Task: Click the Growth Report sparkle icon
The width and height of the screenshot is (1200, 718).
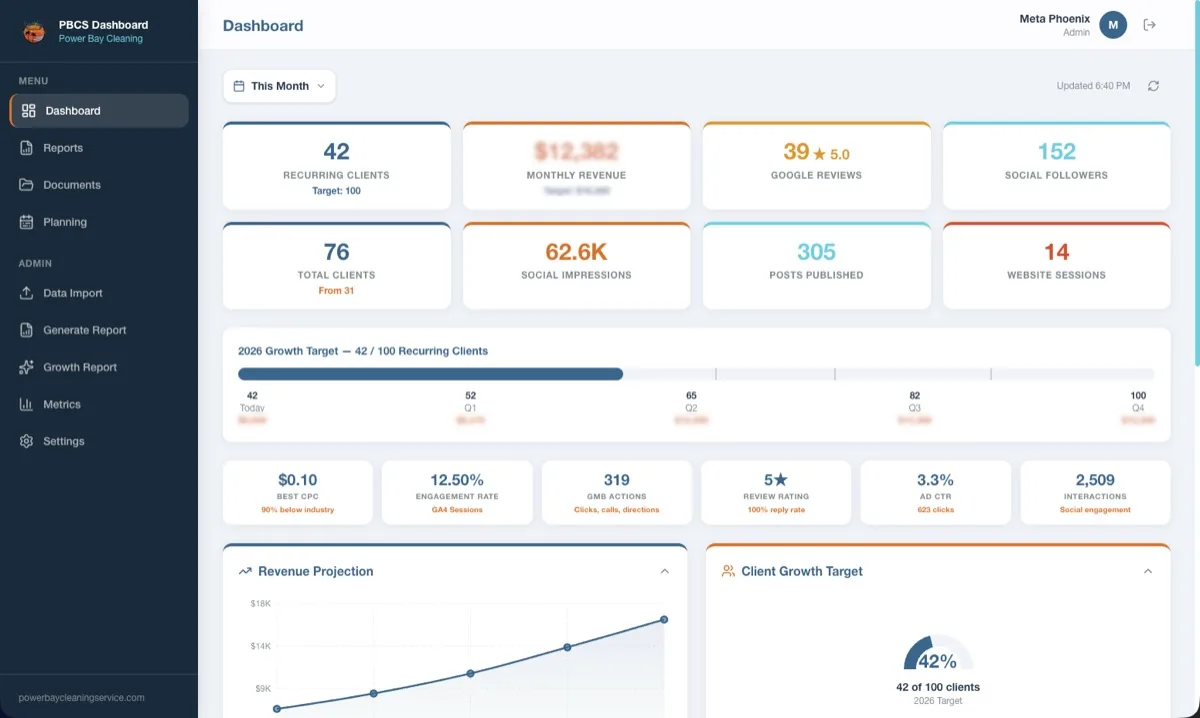Action: coord(26,367)
